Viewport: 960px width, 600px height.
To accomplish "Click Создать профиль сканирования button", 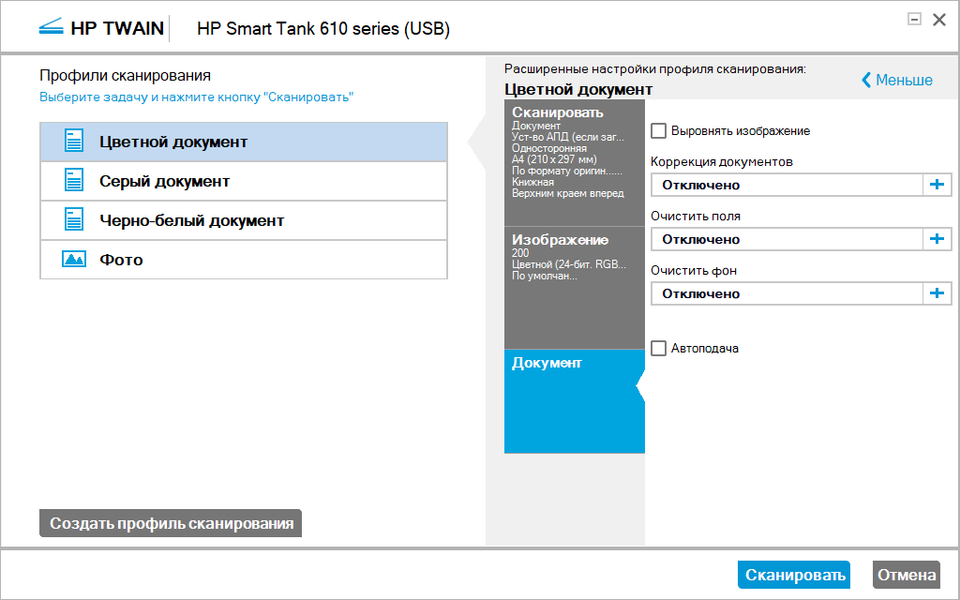I will pyautogui.click(x=171, y=523).
